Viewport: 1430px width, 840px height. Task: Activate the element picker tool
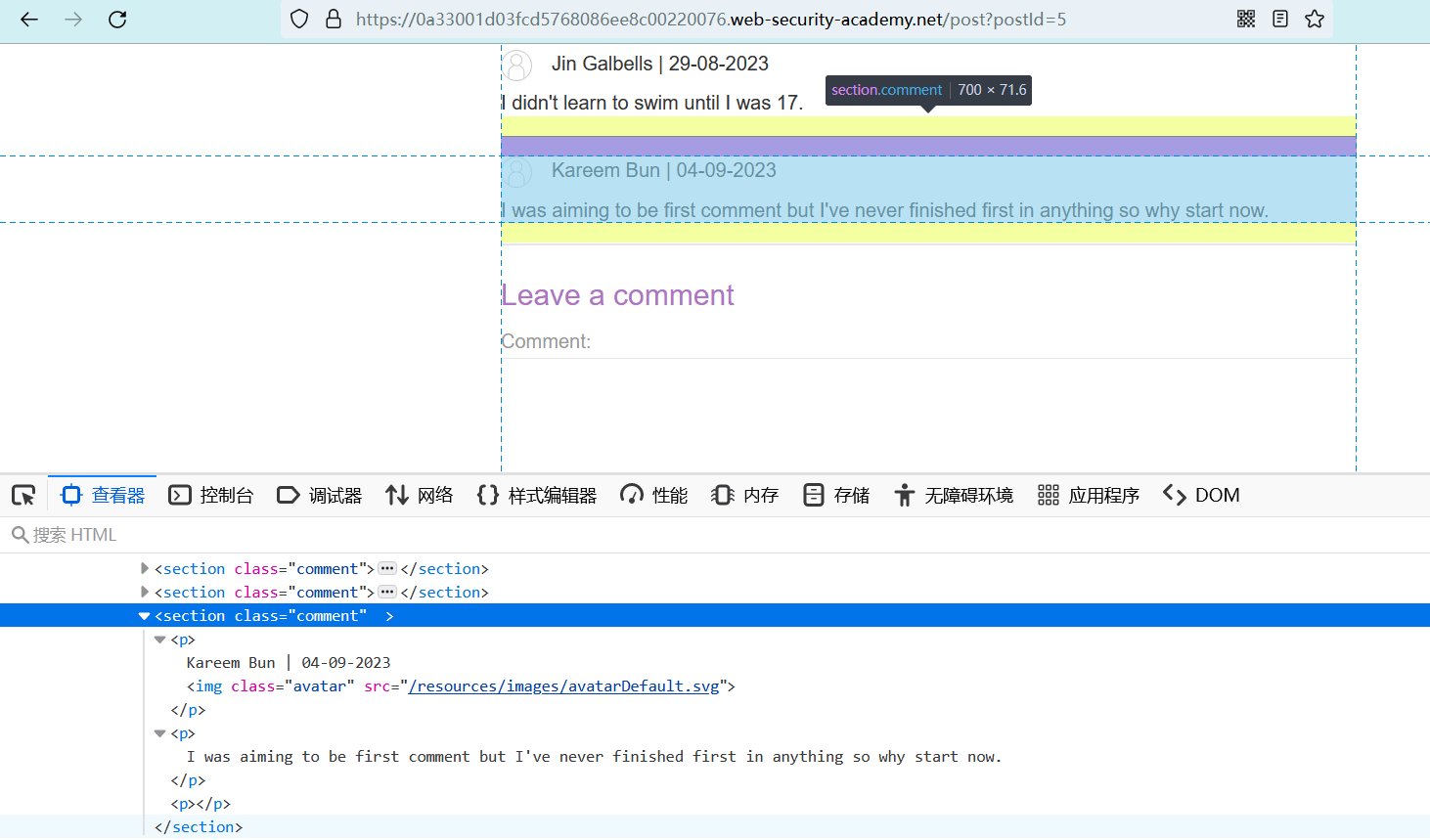[23, 496]
